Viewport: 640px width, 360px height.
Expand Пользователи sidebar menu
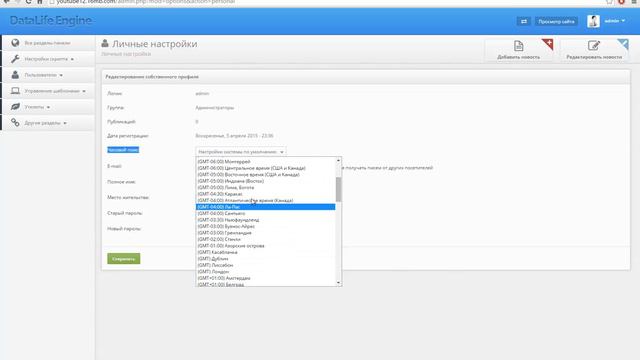(x=48, y=75)
